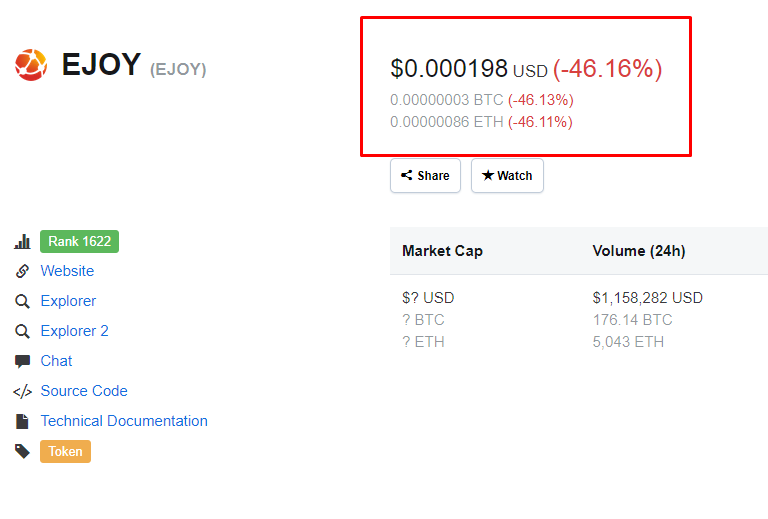The height and width of the screenshot is (519, 768).
Task: Open the Explorer 2 link
Action: click(x=74, y=331)
